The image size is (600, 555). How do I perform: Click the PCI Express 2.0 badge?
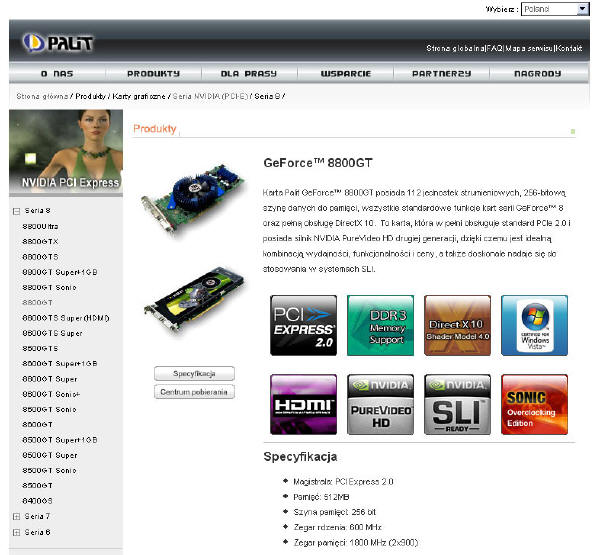(x=303, y=325)
